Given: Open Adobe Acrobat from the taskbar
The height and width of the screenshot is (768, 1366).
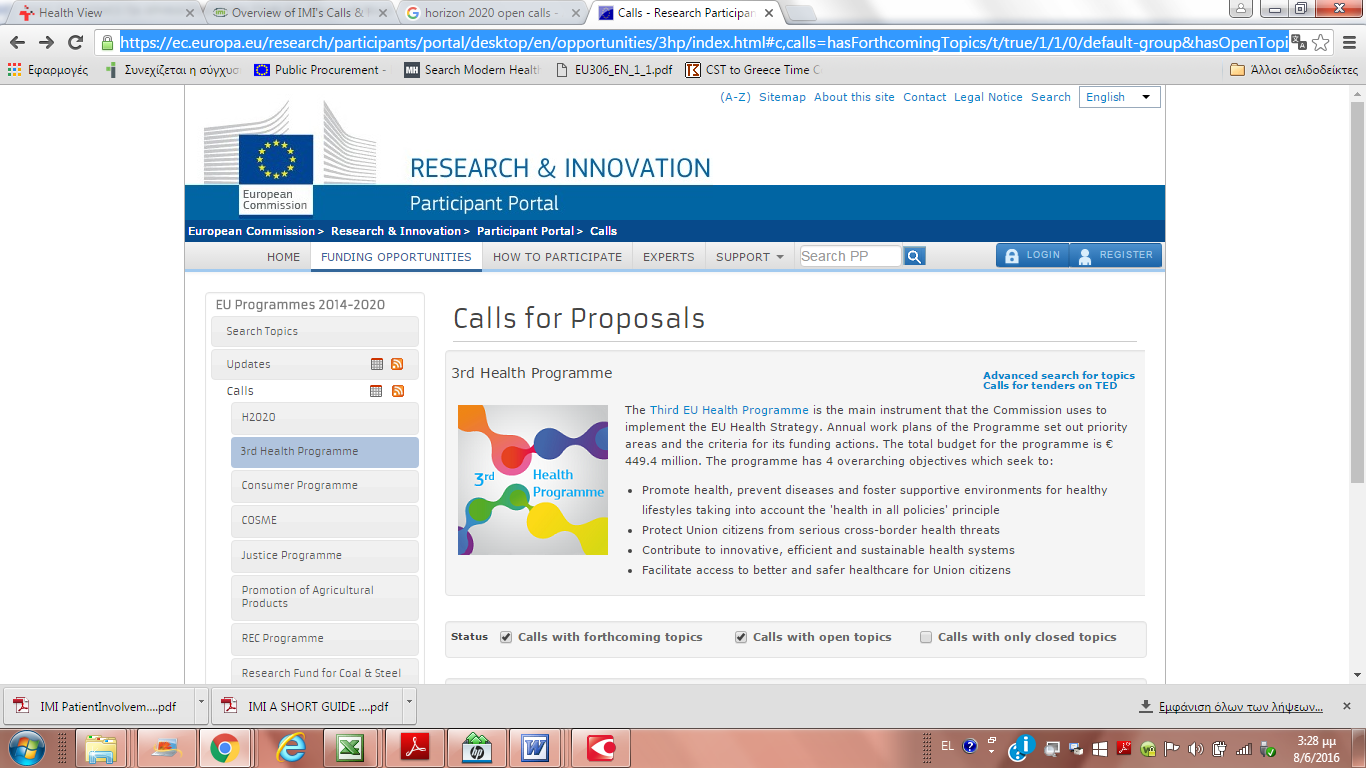Looking at the screenshot, I should 414,747.
